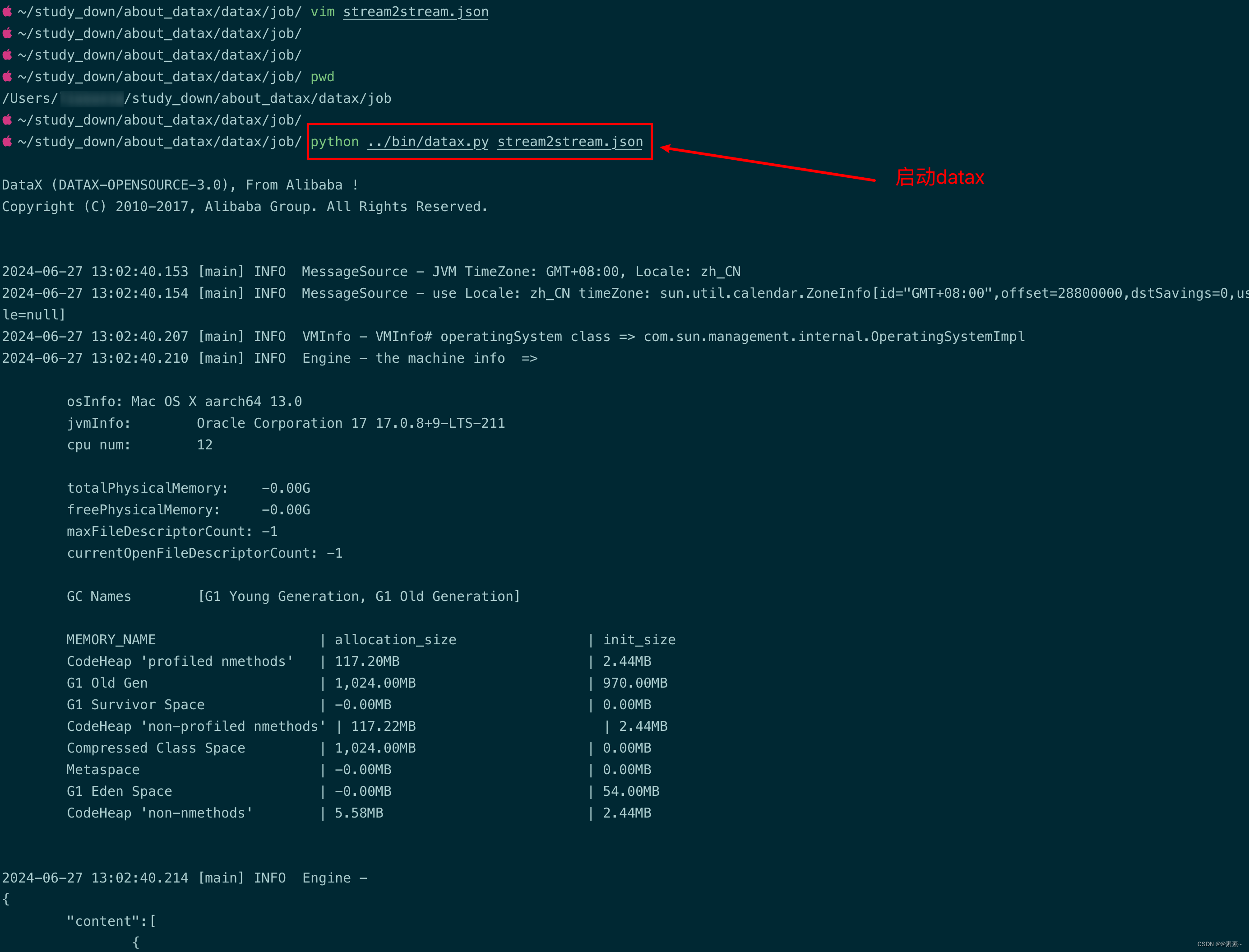This screenshot has height=952, width=1249.
Task: Click the 'Compressed Class Space' row name
Action: coord(156,749)
